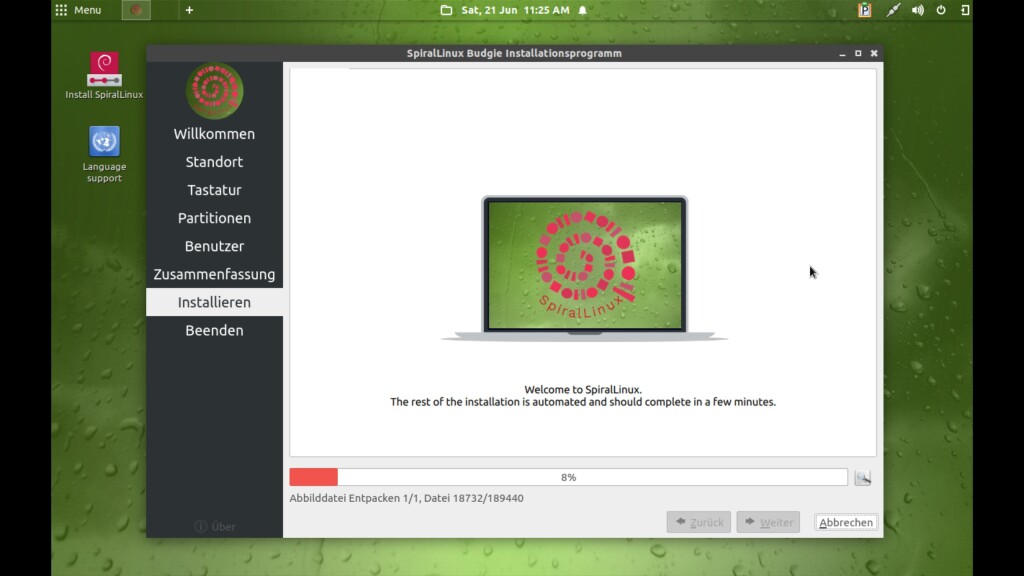Click the installer window title bar

pyautogui.click(x=514, y=54)
